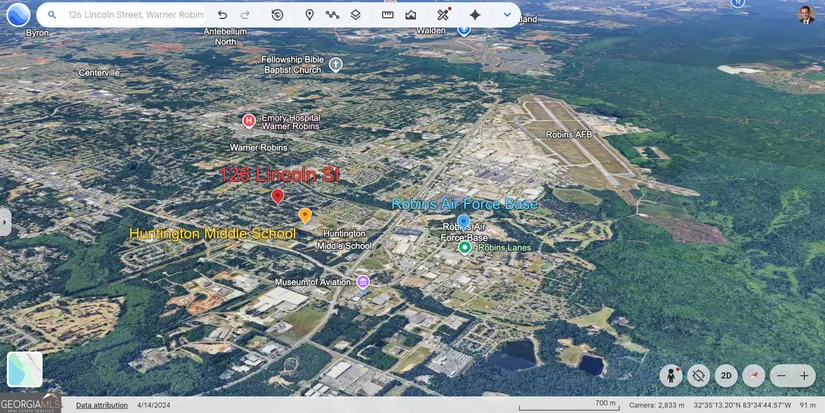The width and height of the screenshot is (825, 413).
Task: Switch map to 2D view
Action: click(x=726, y=375)
